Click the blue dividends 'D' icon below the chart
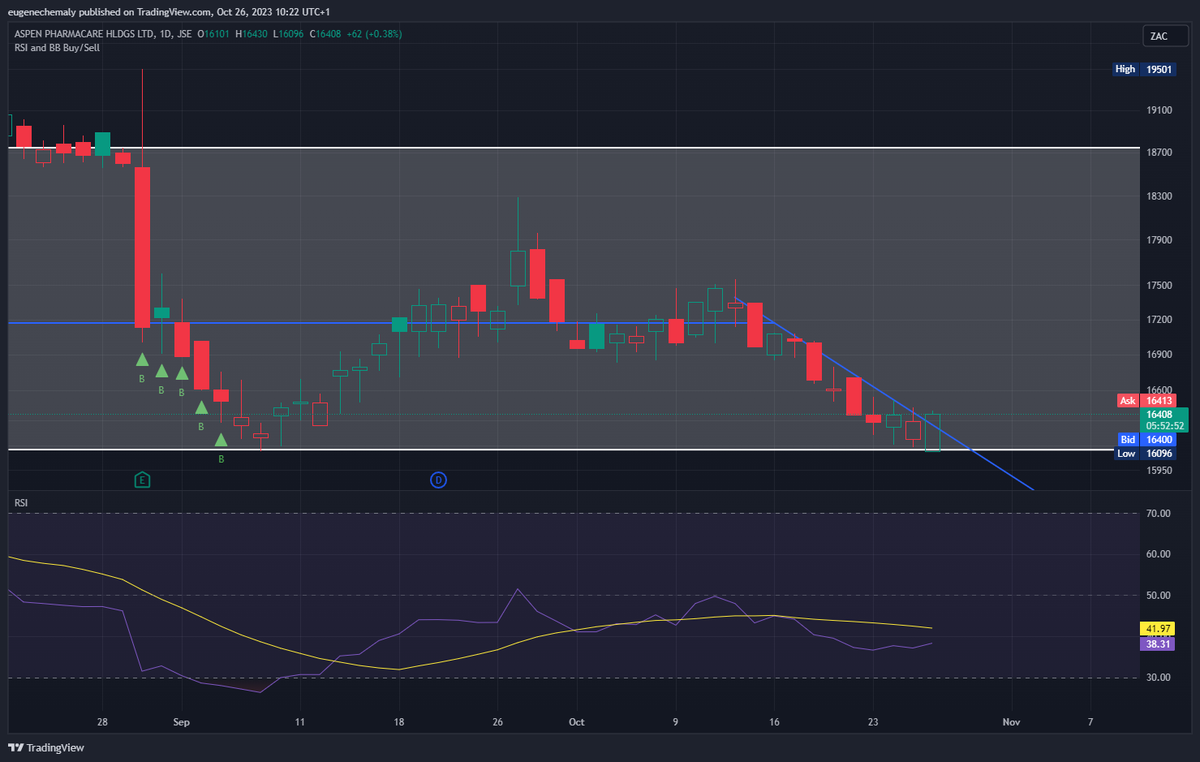1200x762 pixels. [x=438, y=480]
